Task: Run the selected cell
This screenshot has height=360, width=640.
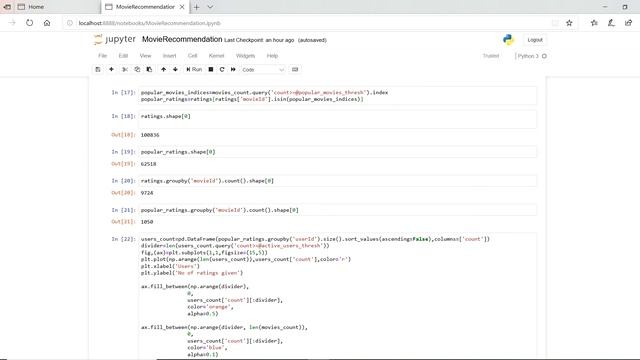Action: point(194,69)
